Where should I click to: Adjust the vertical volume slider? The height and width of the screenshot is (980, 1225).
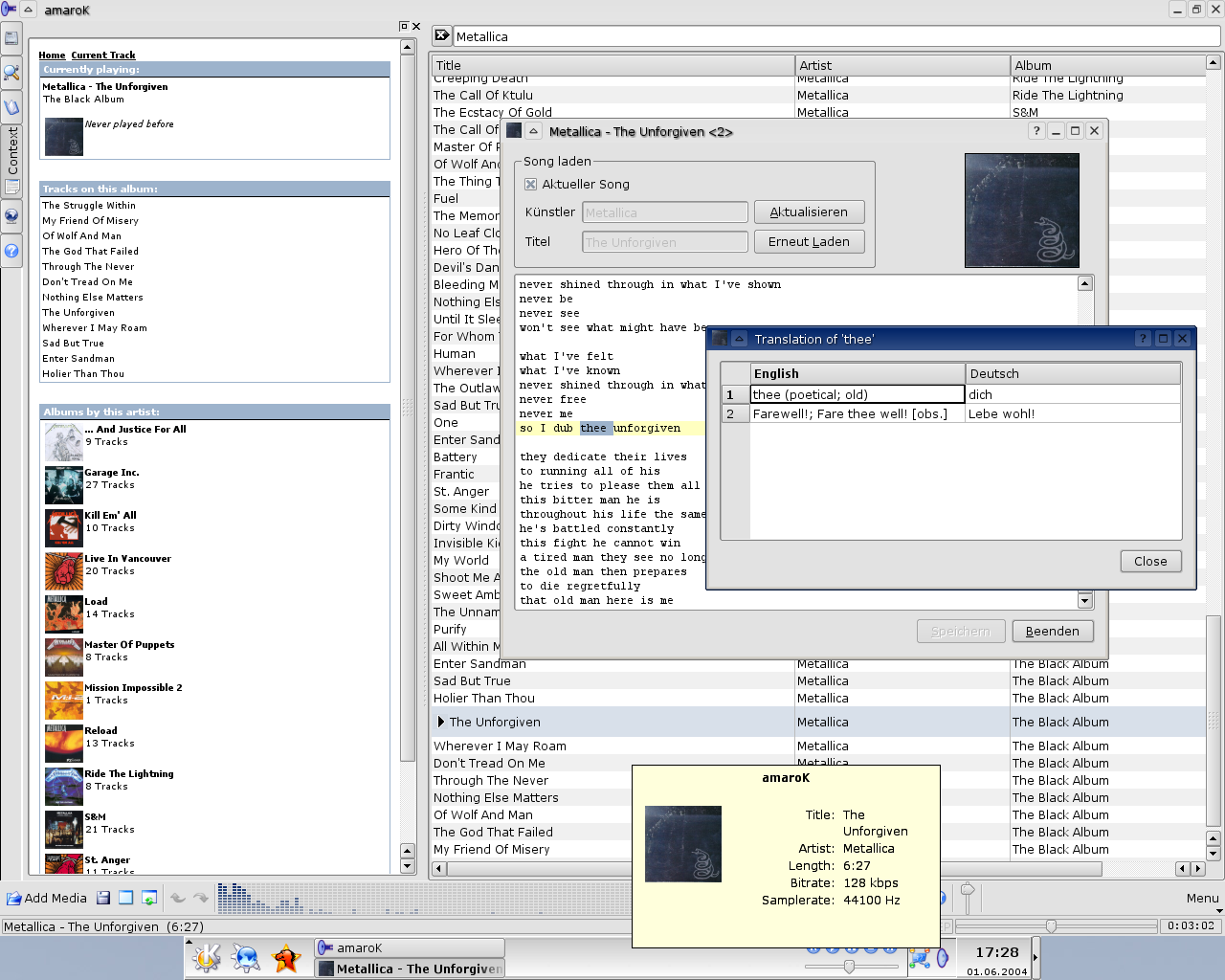[x=968, y=898]
